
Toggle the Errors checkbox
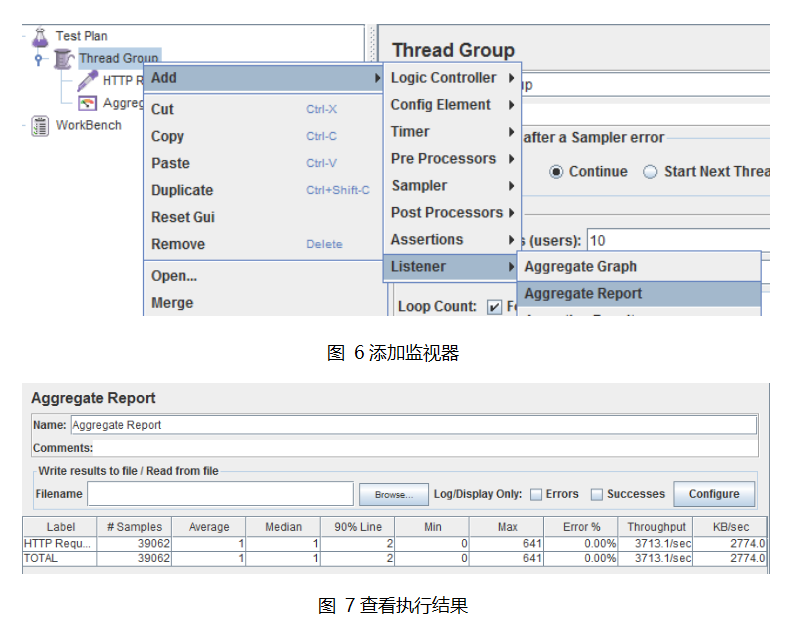536,495
